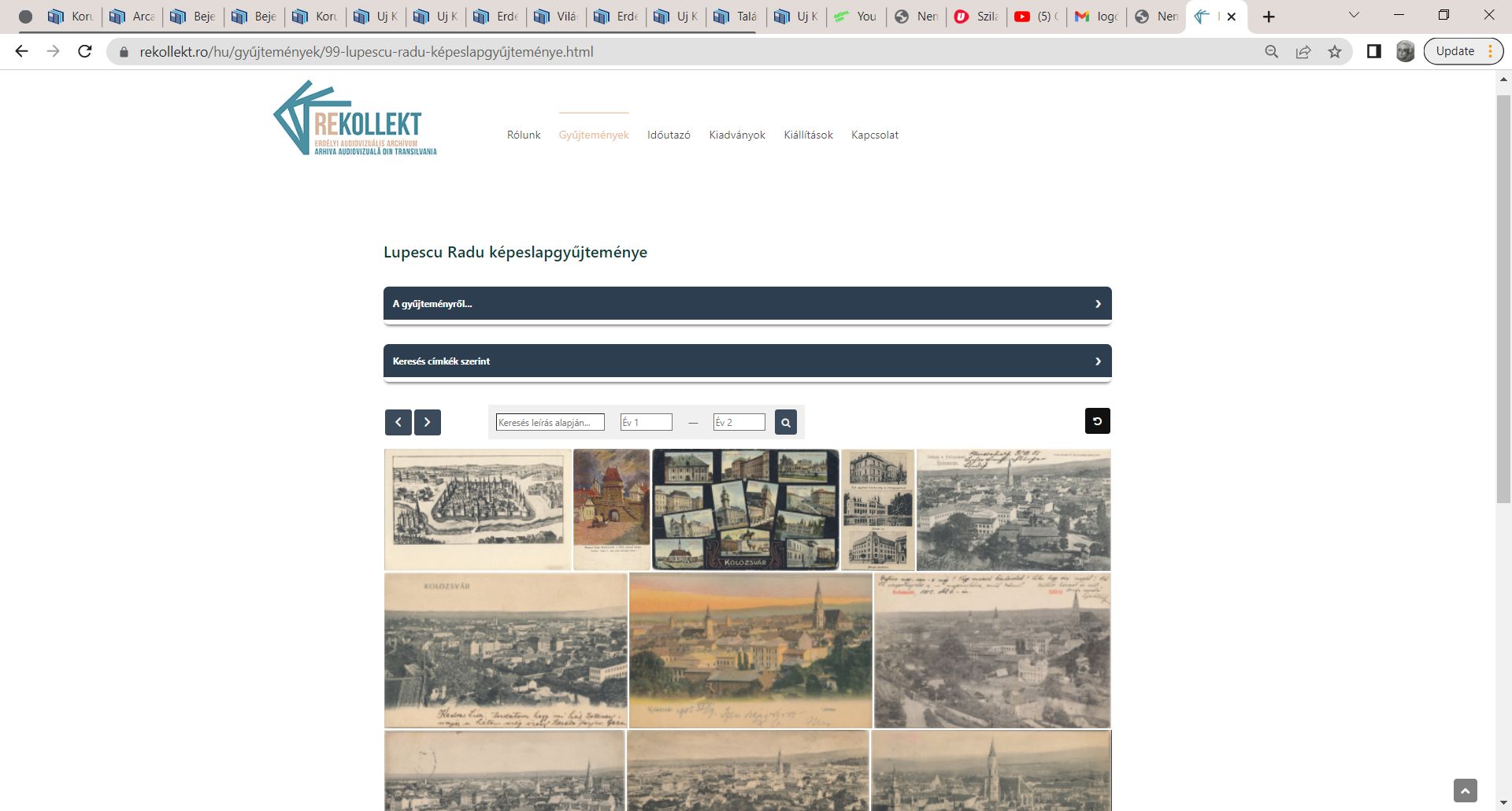Open the painted tower gate postcard
1512x811 pixels.
[x=611, y=509]
